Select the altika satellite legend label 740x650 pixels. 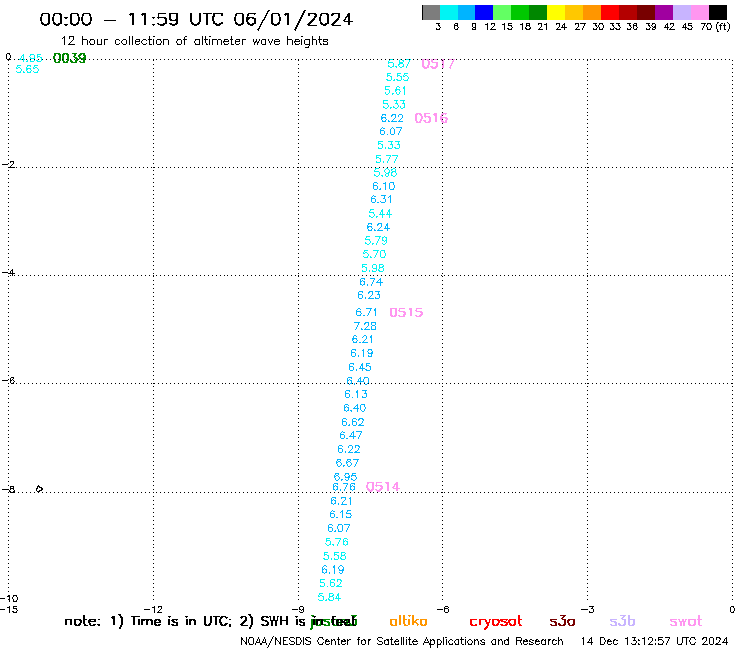[408, 621]
